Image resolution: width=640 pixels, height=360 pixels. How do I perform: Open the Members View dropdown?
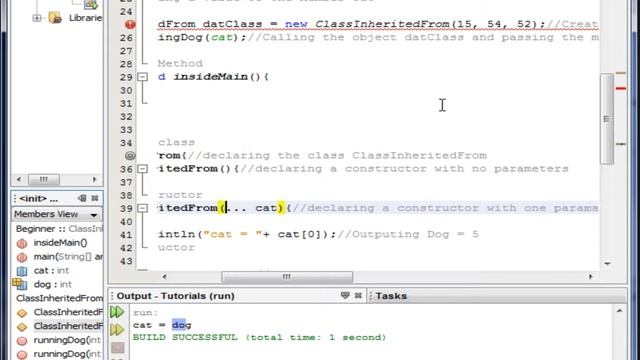pos(94,215)
